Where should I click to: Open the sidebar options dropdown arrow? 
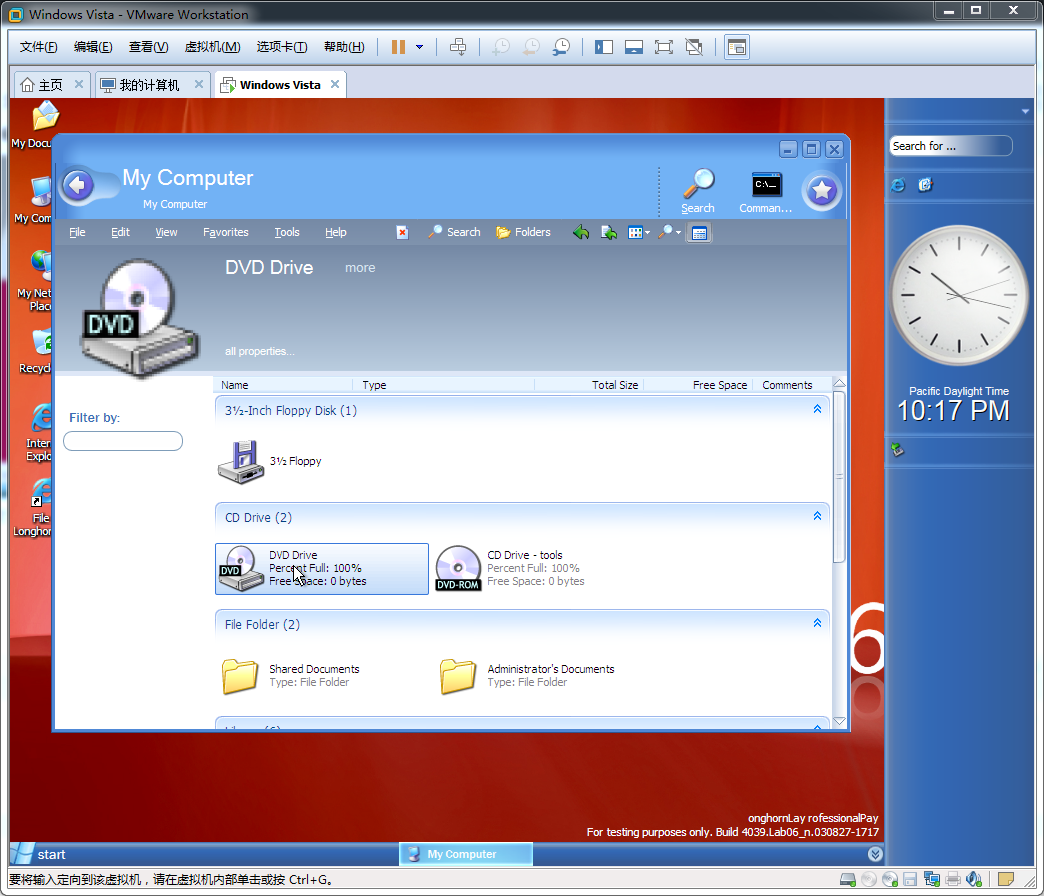1025,111
